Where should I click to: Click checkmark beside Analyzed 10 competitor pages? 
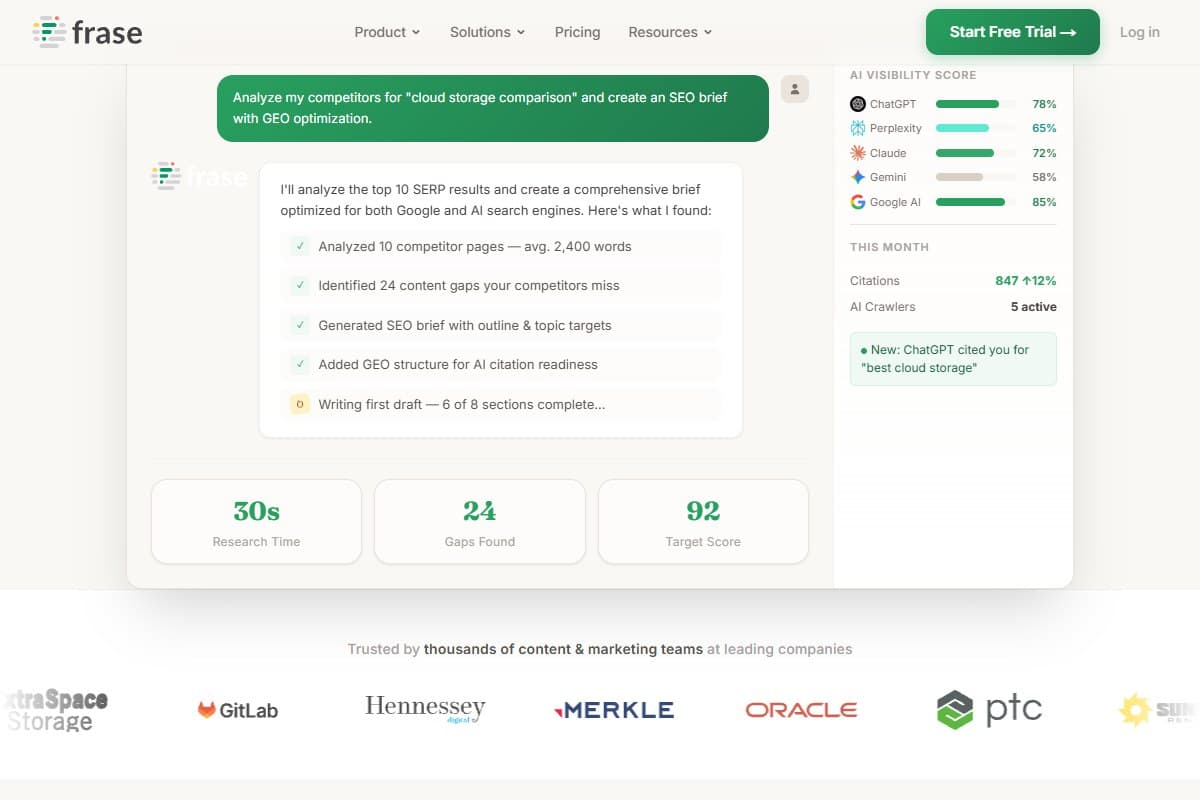(x=300, y=246)
